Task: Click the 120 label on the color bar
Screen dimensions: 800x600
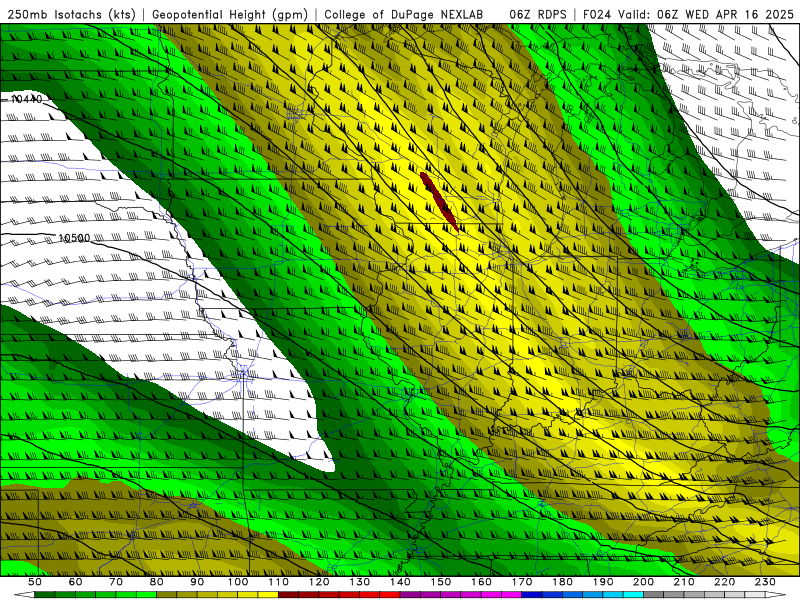Action: [319, 582]
